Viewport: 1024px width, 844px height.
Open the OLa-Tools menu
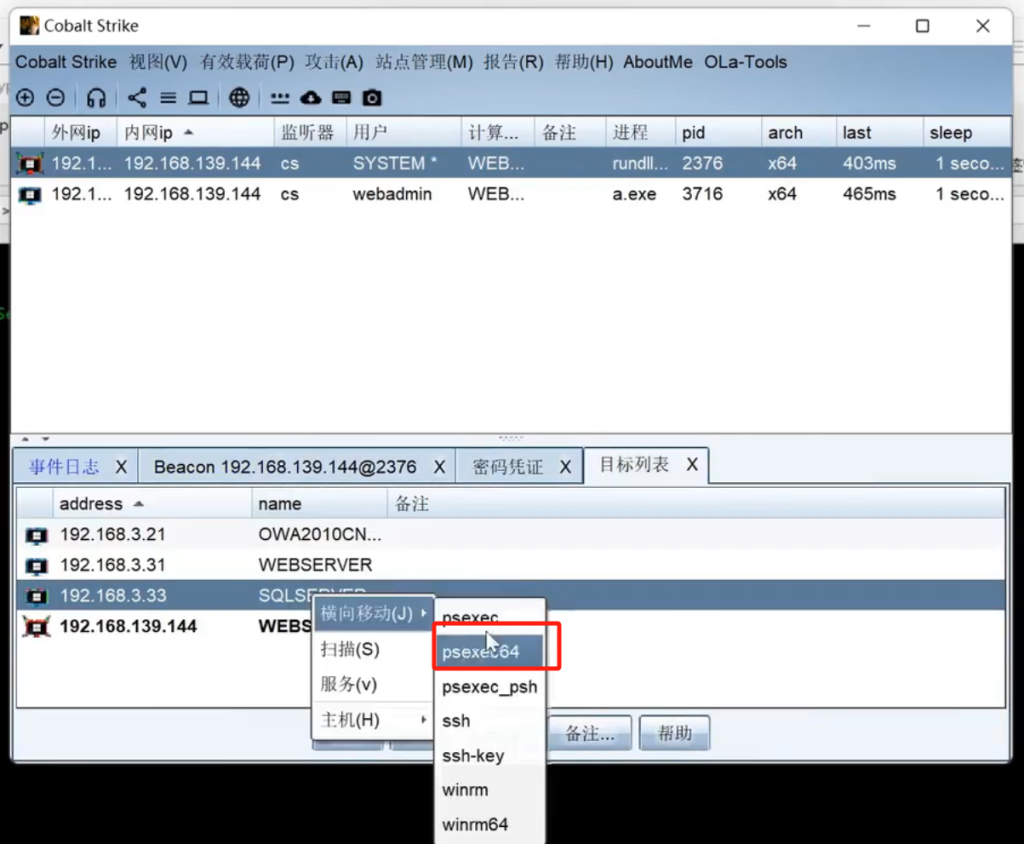coord(745,62)
